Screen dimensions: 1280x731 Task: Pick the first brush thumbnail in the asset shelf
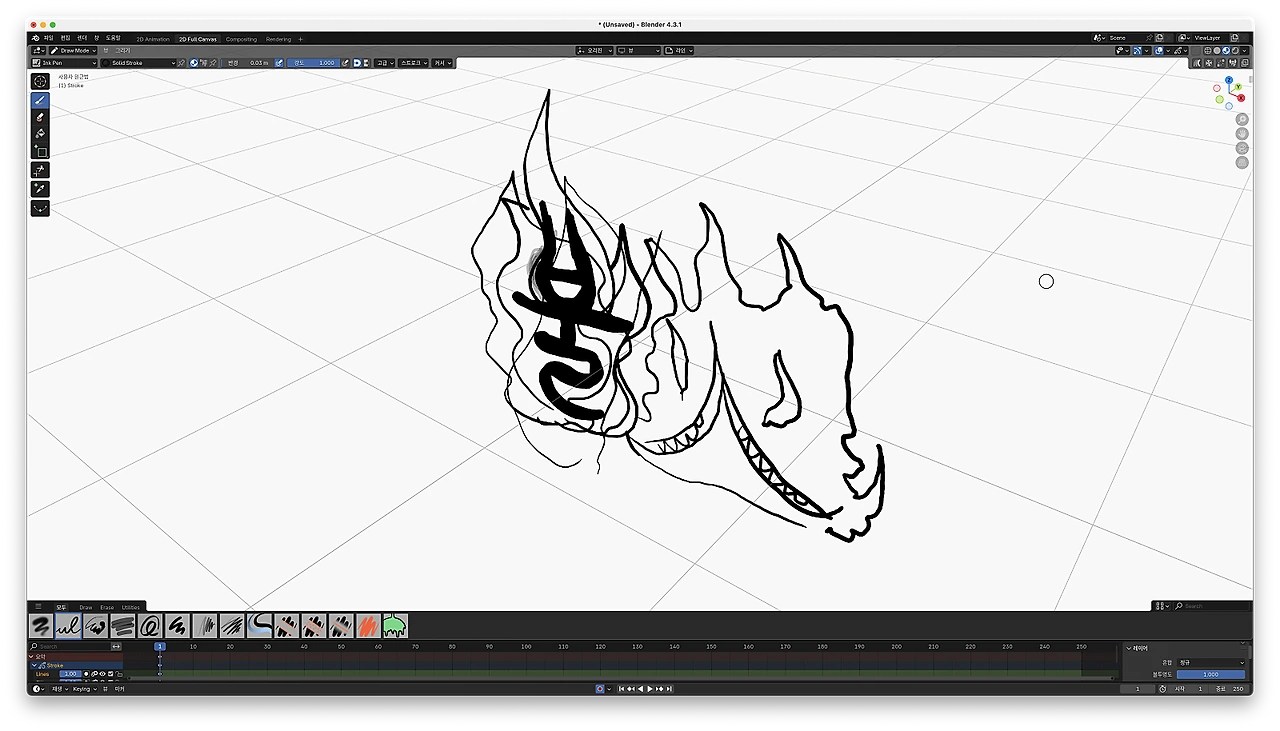click(41, 626)
